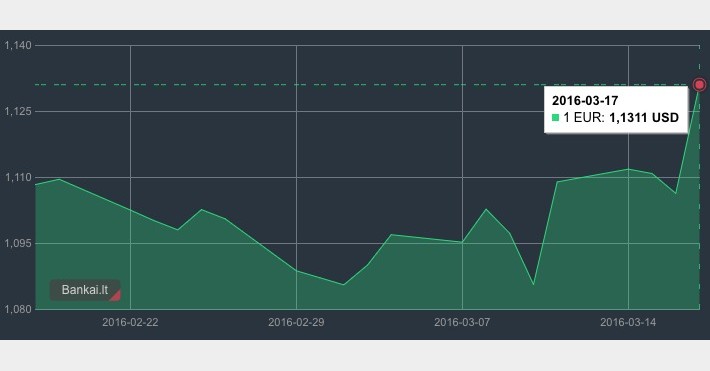The width and height of the screenshot is (710, 371).
Task: Click the y-axis label 1,095
Action: (x=18, y=243)
